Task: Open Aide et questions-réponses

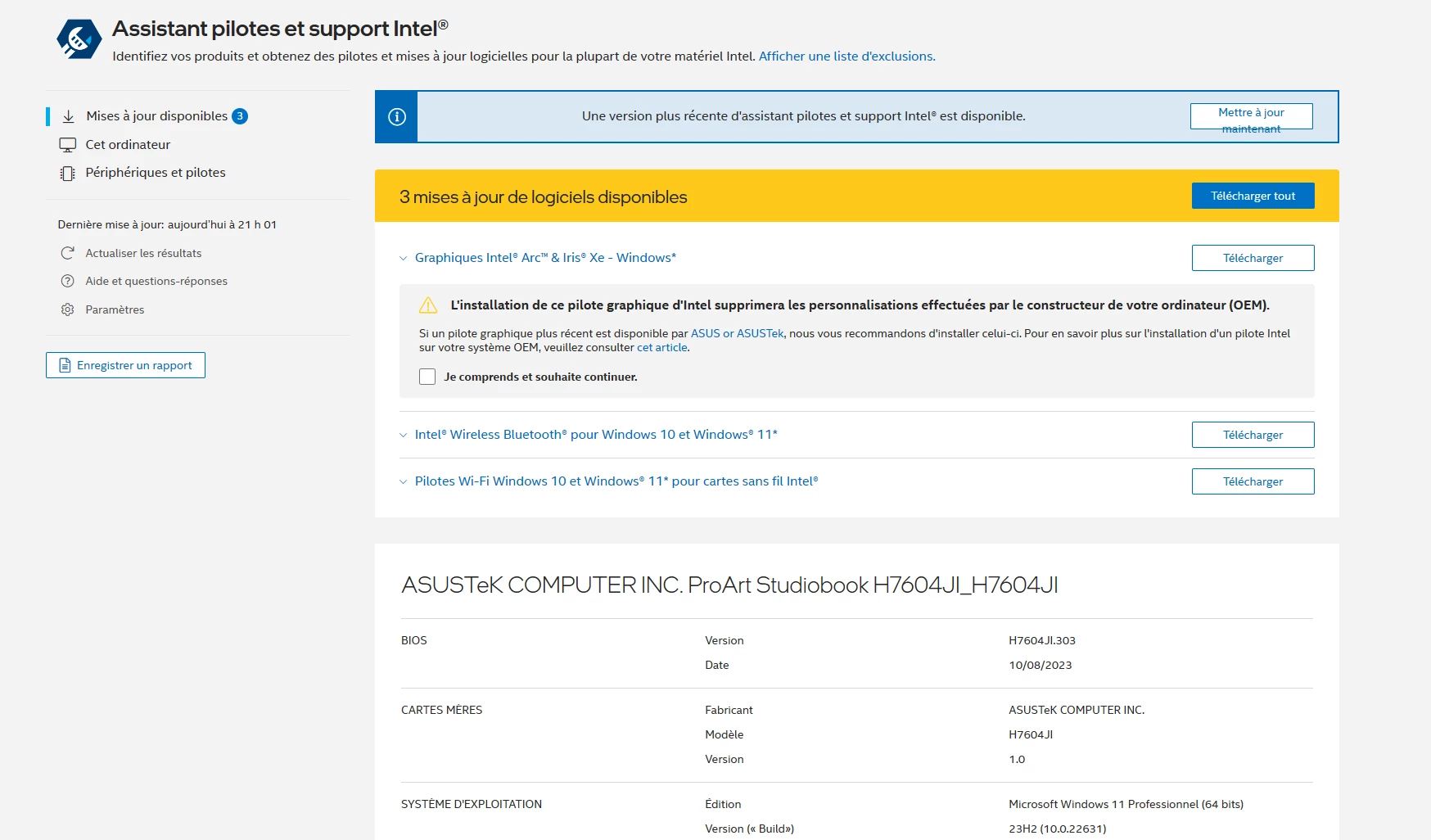Action: point(156,281)
